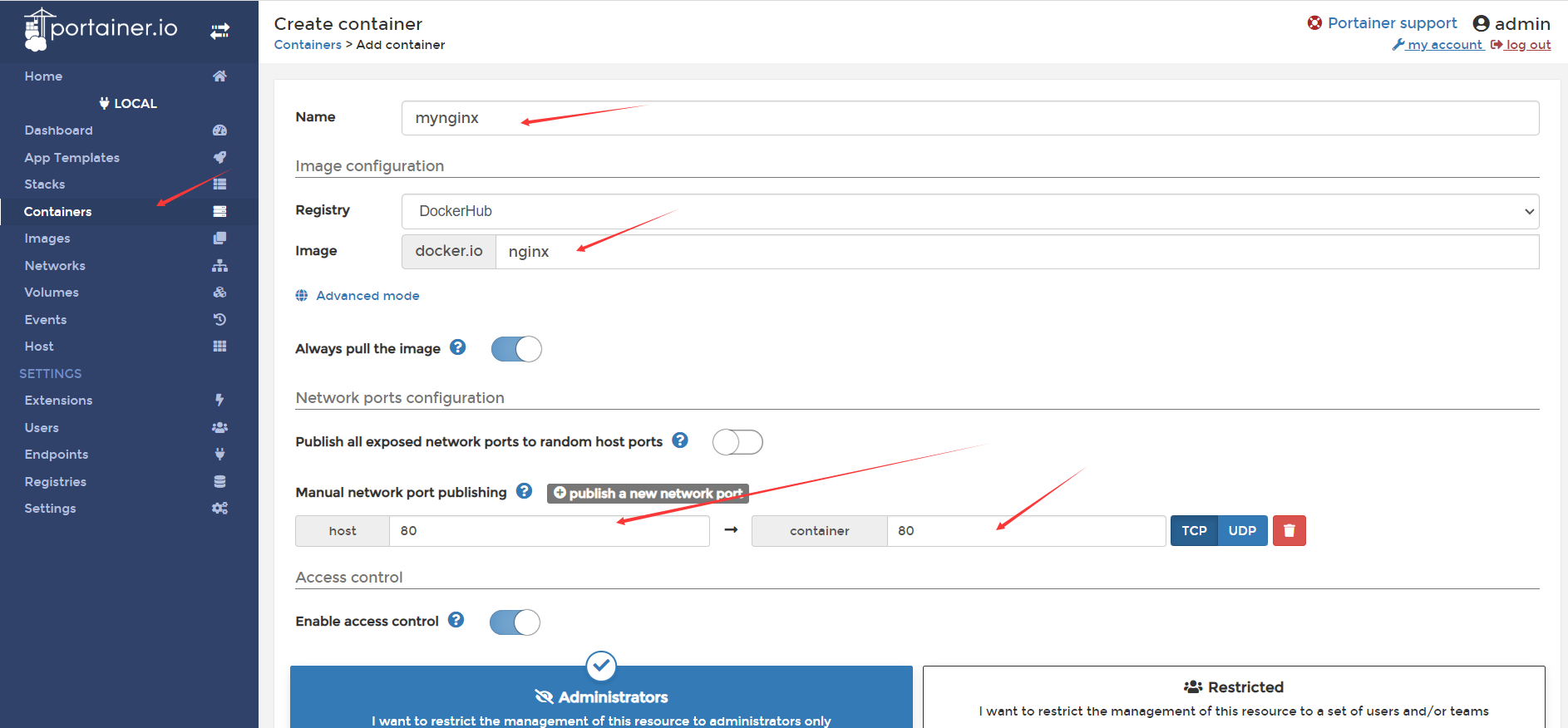Click the Name input field containing mynginx
Image resolution: width=1568 pixels, height=728 pixels.
970,118
